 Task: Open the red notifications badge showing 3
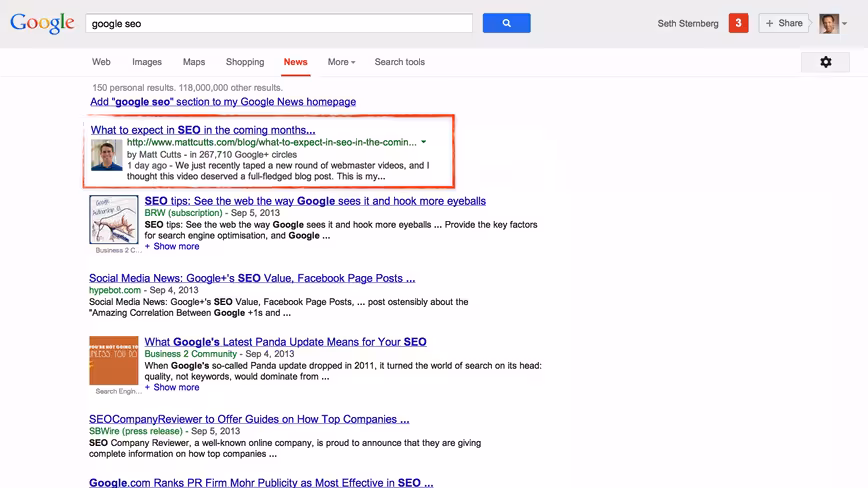tap(738, 23)
